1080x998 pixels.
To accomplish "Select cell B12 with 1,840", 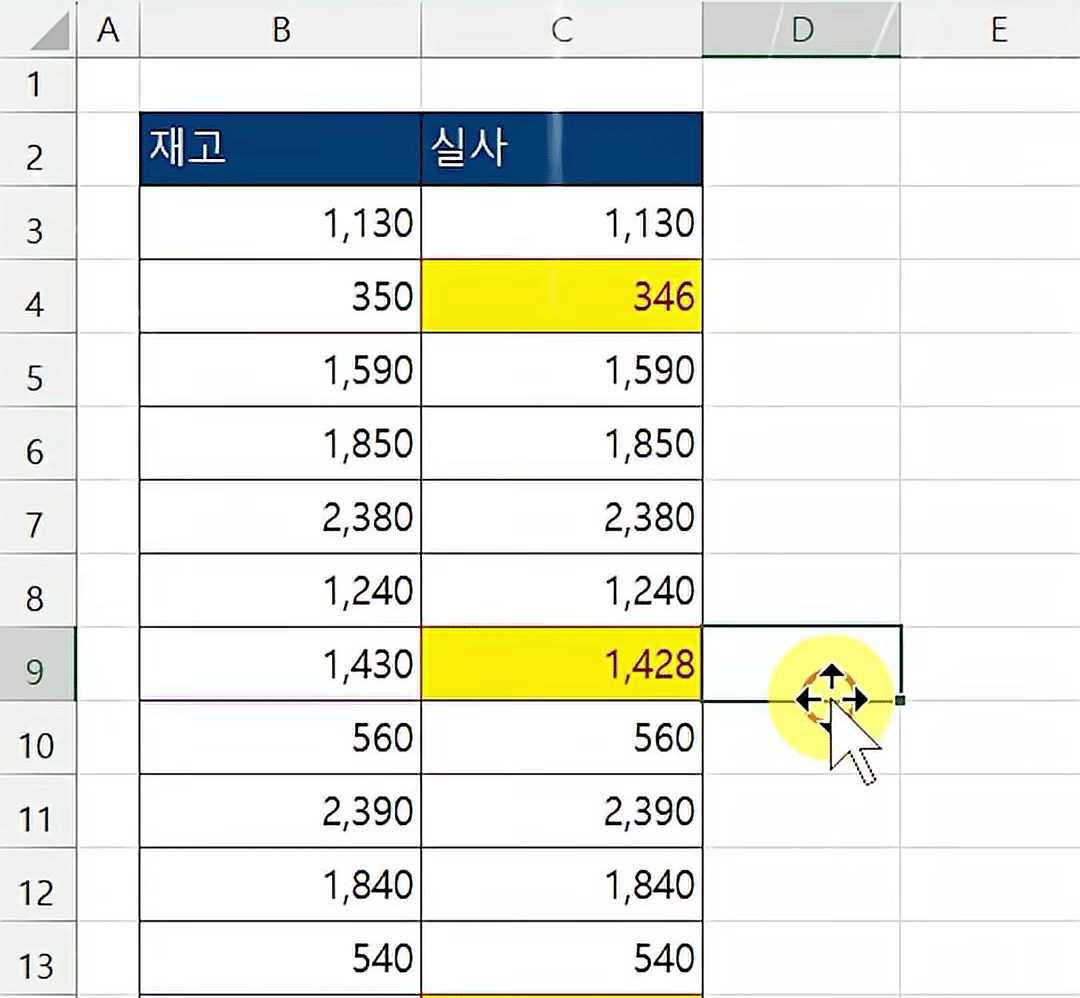I will 280,885.
